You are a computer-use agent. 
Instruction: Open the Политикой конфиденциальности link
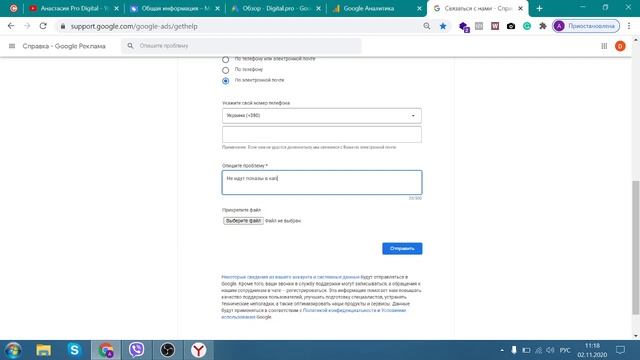point(340,311)
